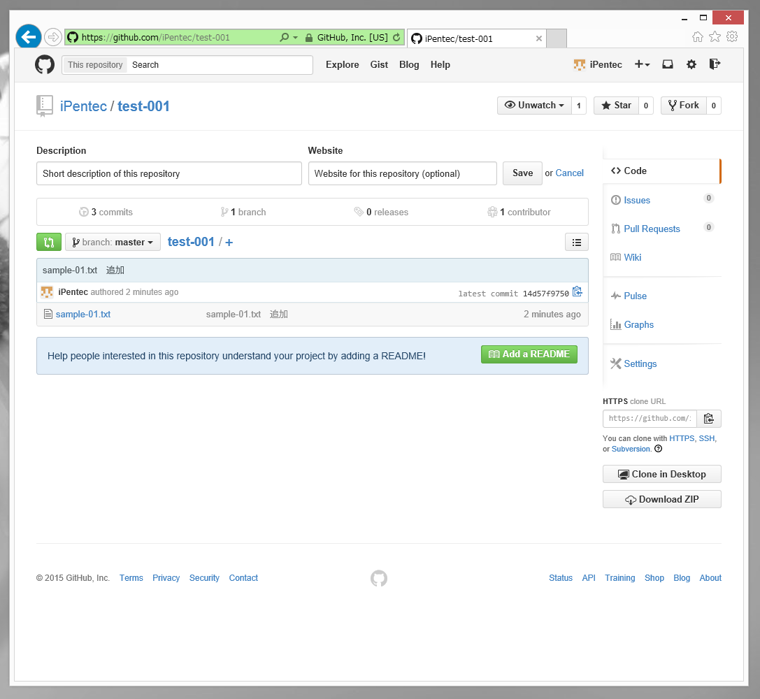
Task: Open the iPentec profile in header
Action: [598, 64]
